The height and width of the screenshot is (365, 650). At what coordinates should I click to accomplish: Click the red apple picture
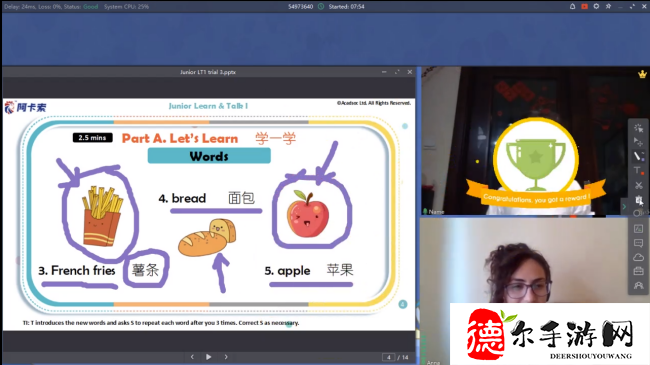(308, 214)
